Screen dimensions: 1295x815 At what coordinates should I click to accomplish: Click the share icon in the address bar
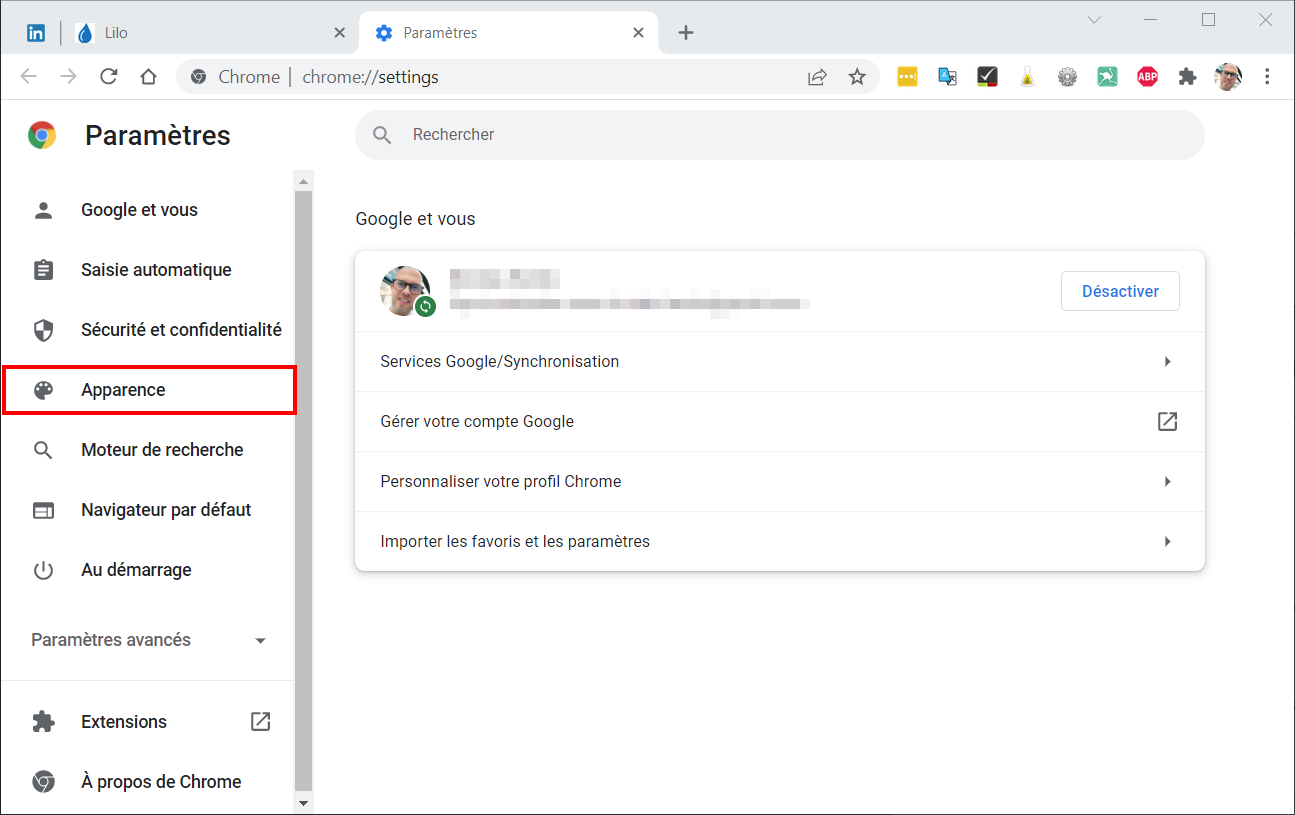tap(817, 77)
